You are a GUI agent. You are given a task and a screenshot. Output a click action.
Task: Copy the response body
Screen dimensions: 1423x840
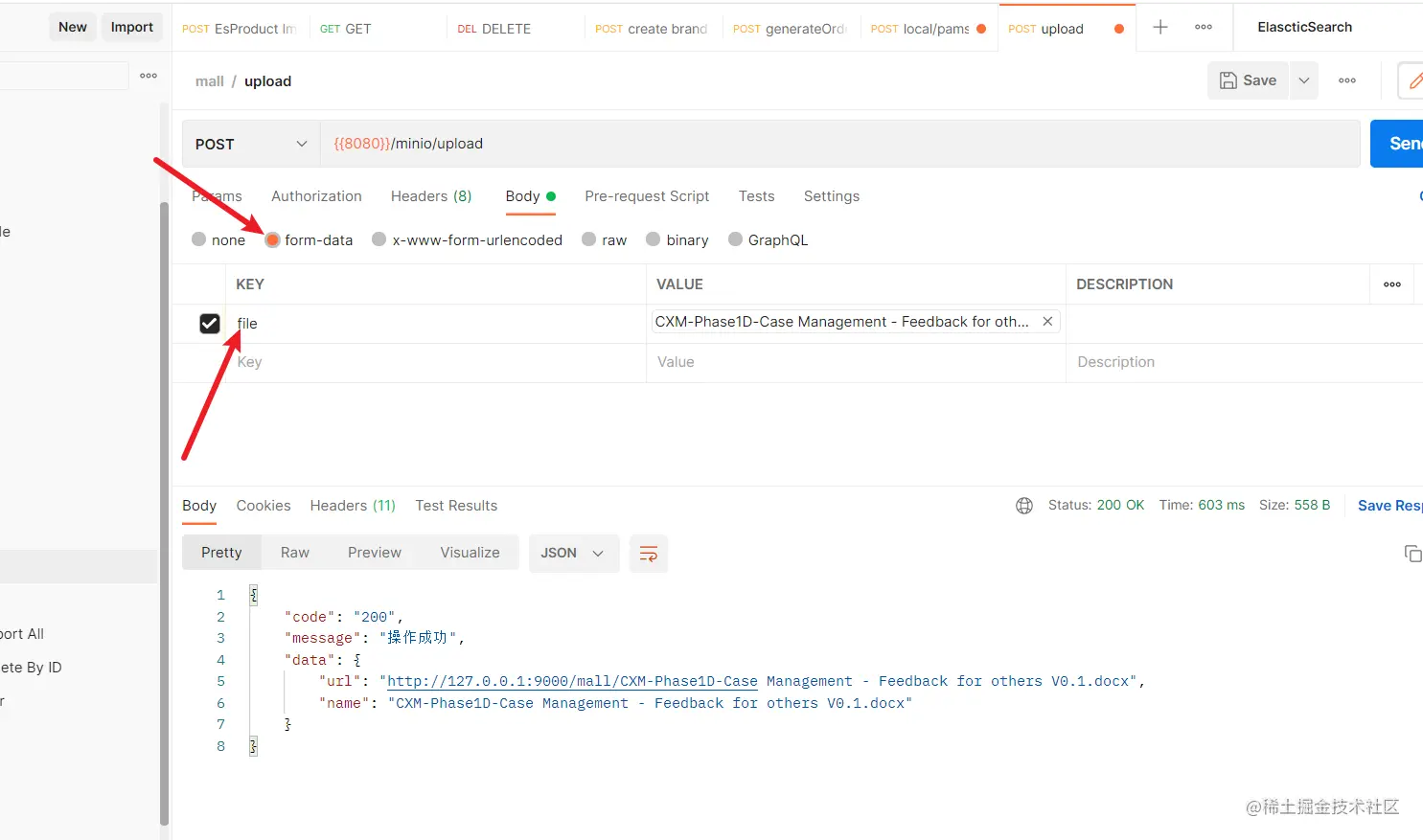point(1412,554)
